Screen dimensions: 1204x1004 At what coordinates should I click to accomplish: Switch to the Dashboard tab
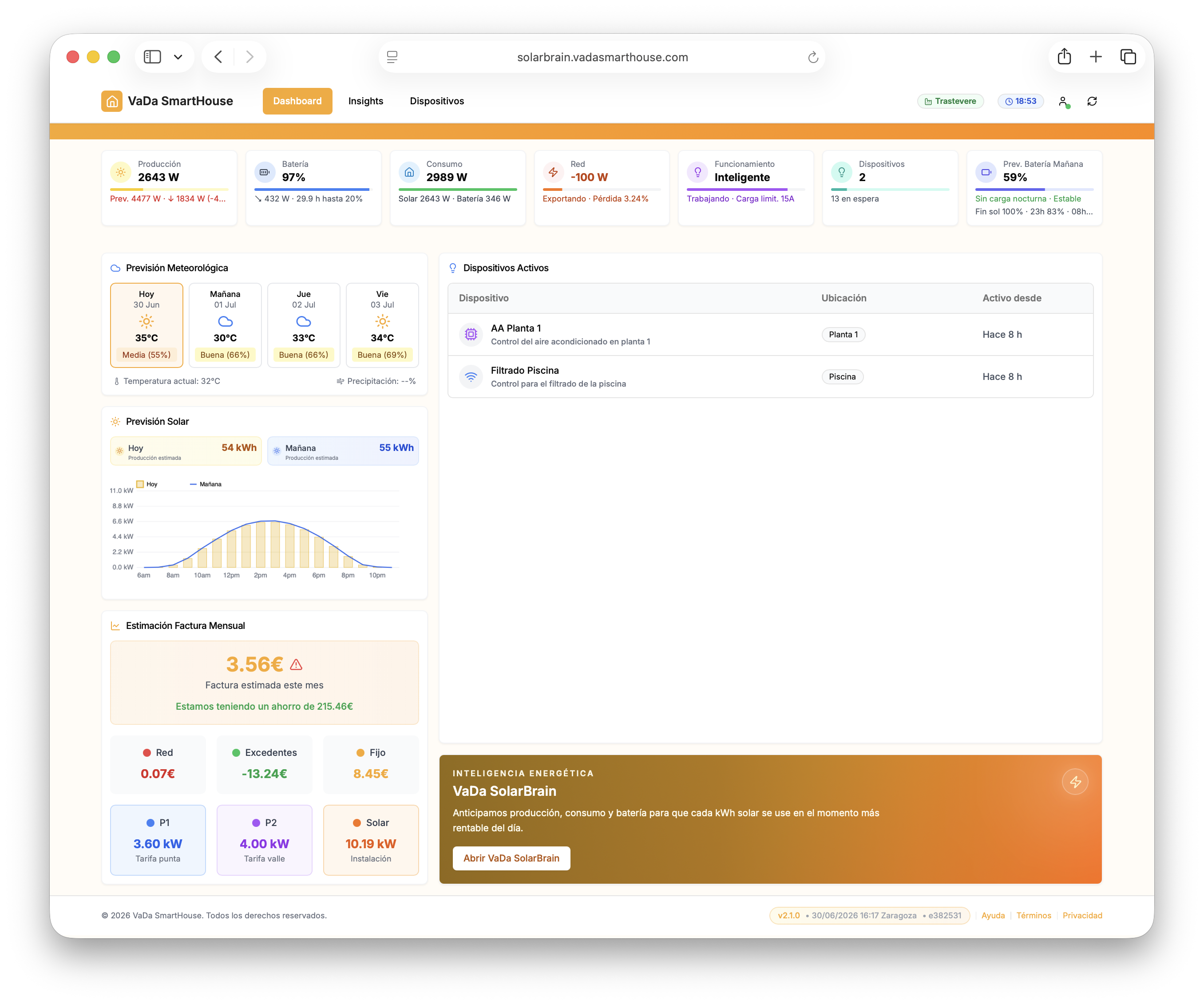tap(297, 101)
